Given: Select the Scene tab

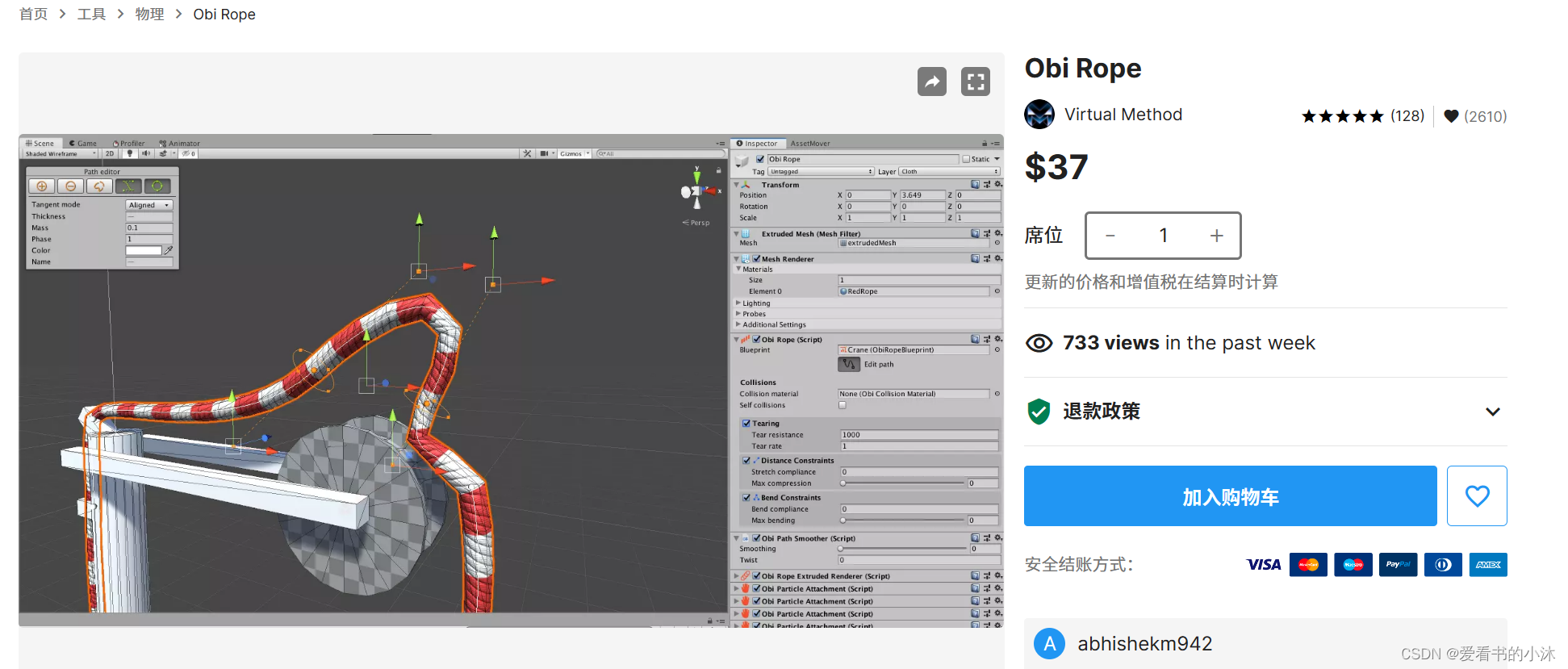Looking at the screenshot, I should tap(40, 144).
